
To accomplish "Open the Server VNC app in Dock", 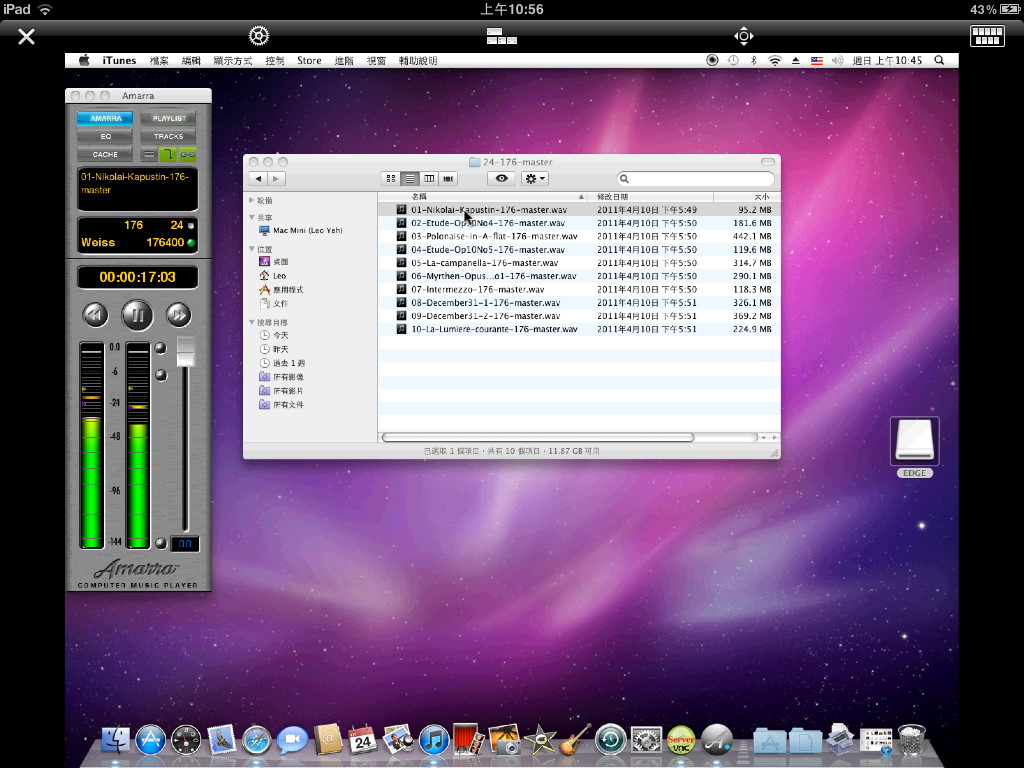I will point(680,741).
